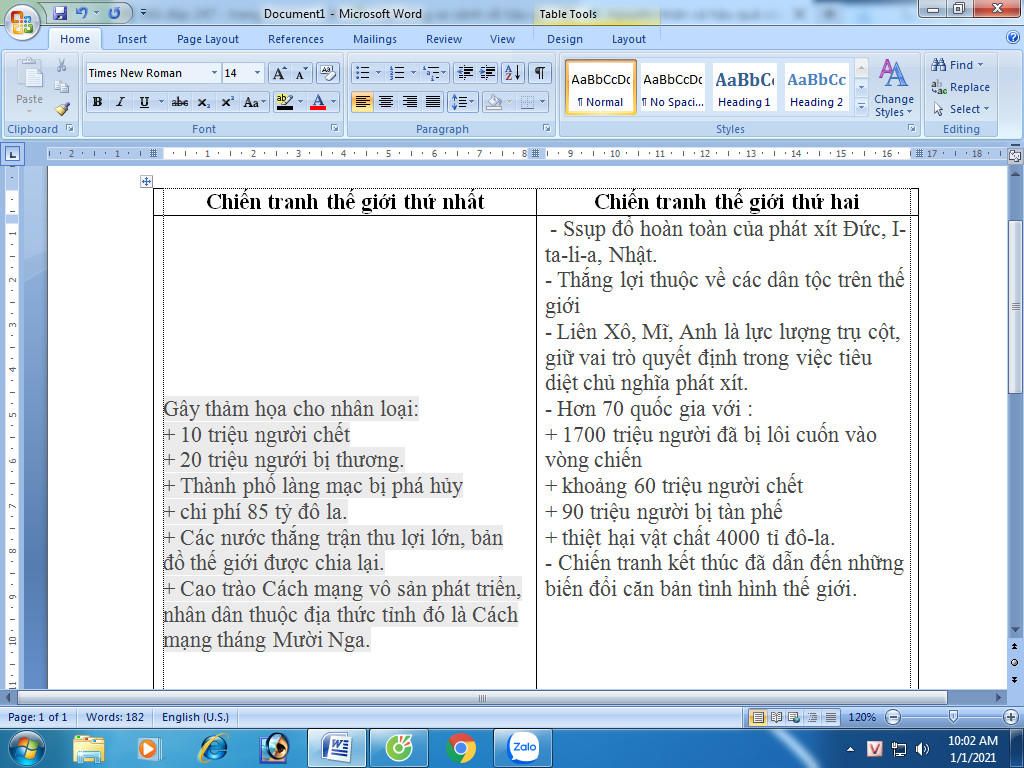The height and width of the screenshot is (768, 1024).
Task: Justify paragraph text
Action: (433, 102)
